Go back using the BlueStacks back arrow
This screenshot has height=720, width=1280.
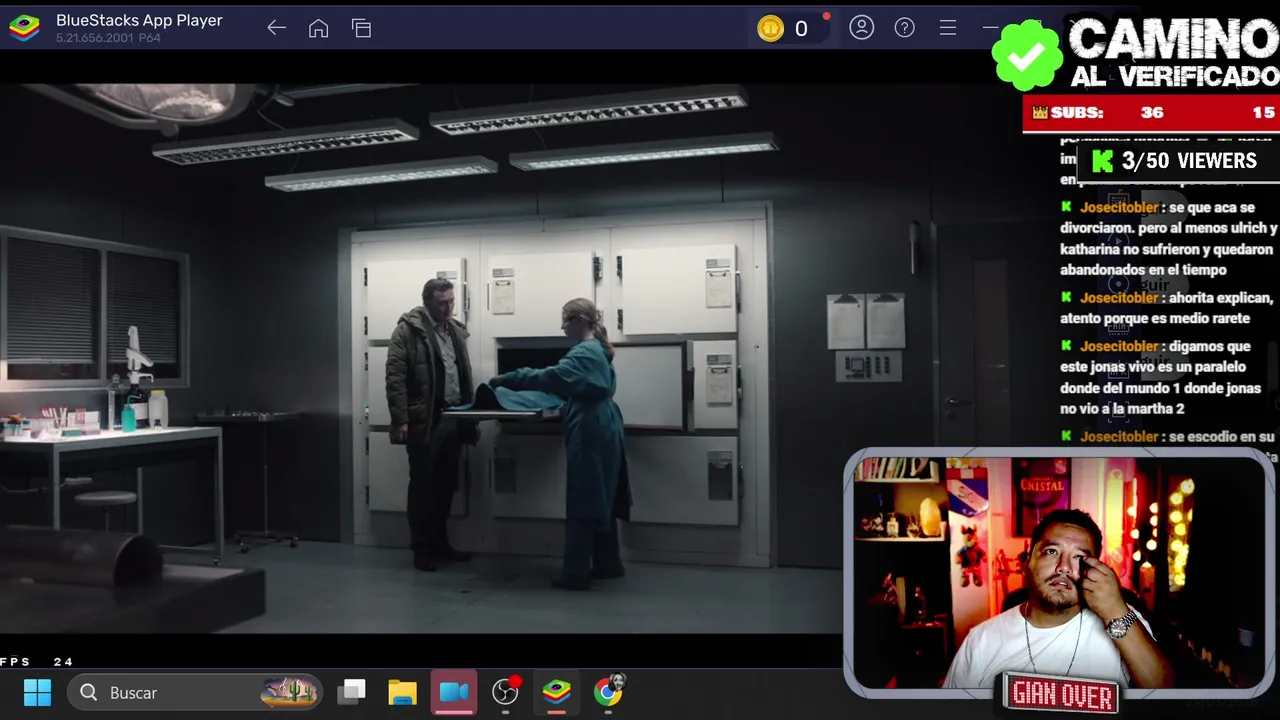(x=277, y=28)
